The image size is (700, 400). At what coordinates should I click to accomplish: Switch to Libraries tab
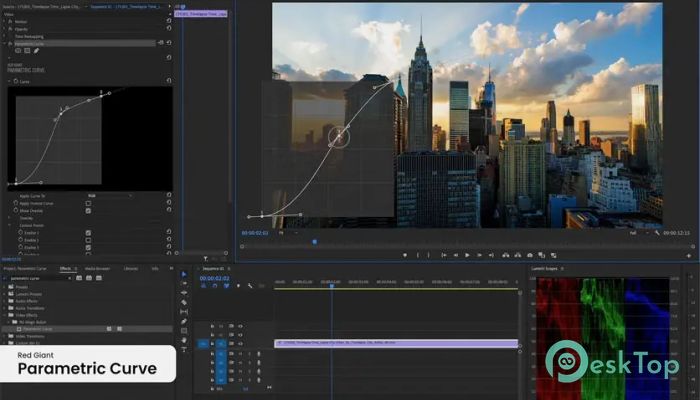click(131, 268)
